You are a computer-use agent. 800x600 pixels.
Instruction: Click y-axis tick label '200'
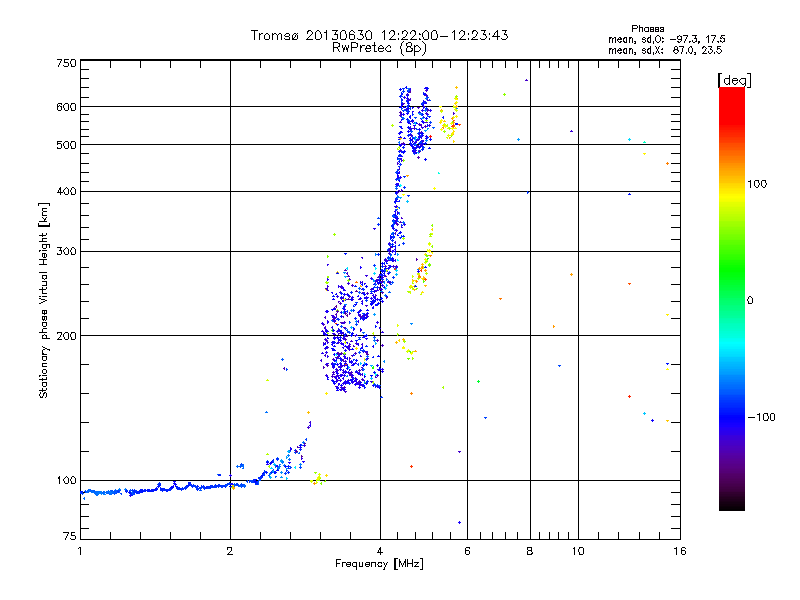click(66, 336)
